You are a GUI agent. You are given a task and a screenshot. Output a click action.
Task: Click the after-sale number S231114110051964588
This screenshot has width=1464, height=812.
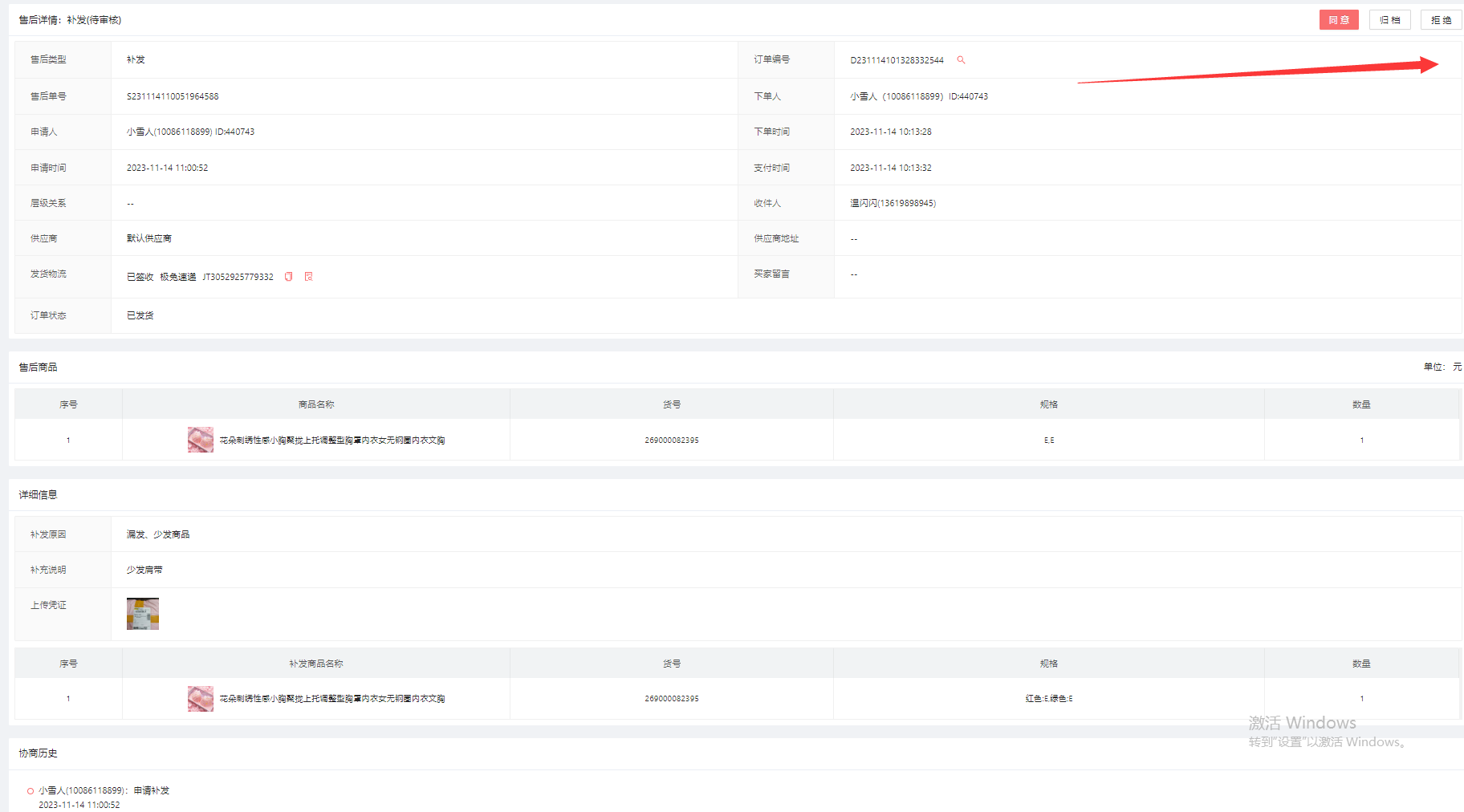pos(173,96)
